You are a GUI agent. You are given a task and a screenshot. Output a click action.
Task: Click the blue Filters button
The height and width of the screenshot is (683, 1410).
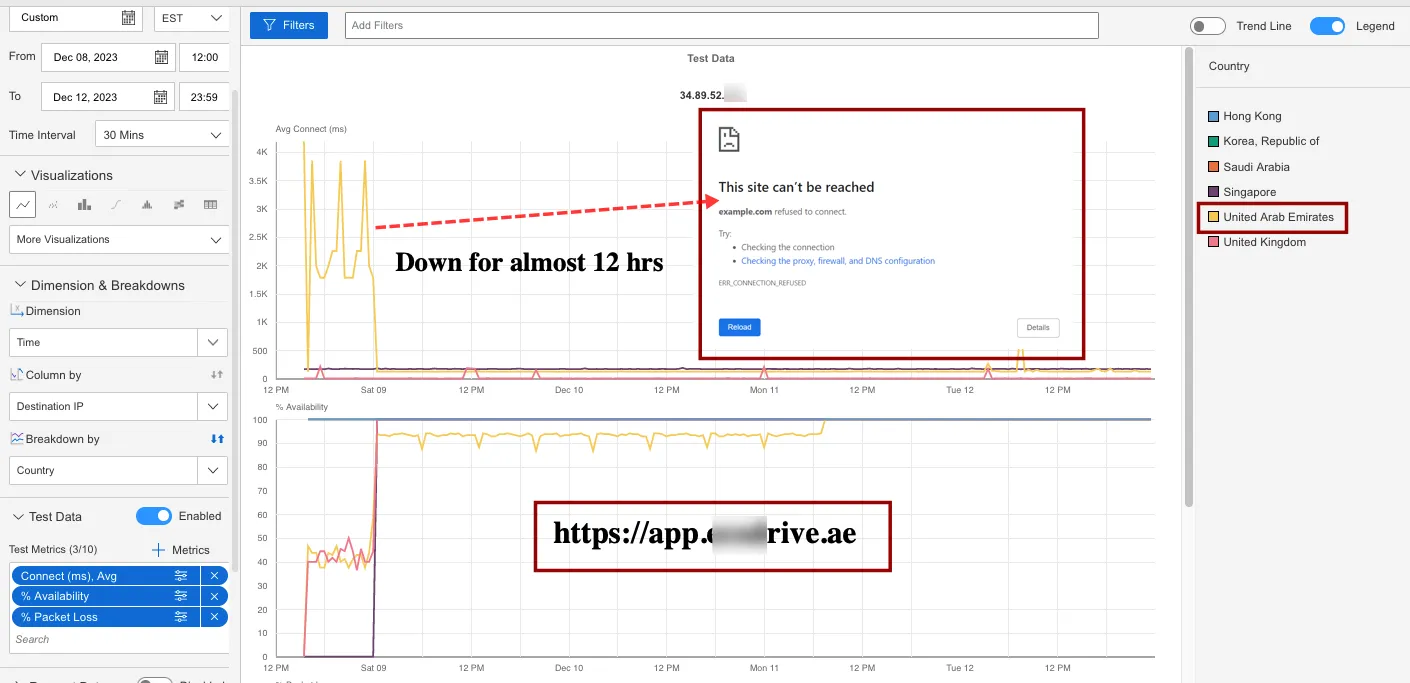pos(289,25)
